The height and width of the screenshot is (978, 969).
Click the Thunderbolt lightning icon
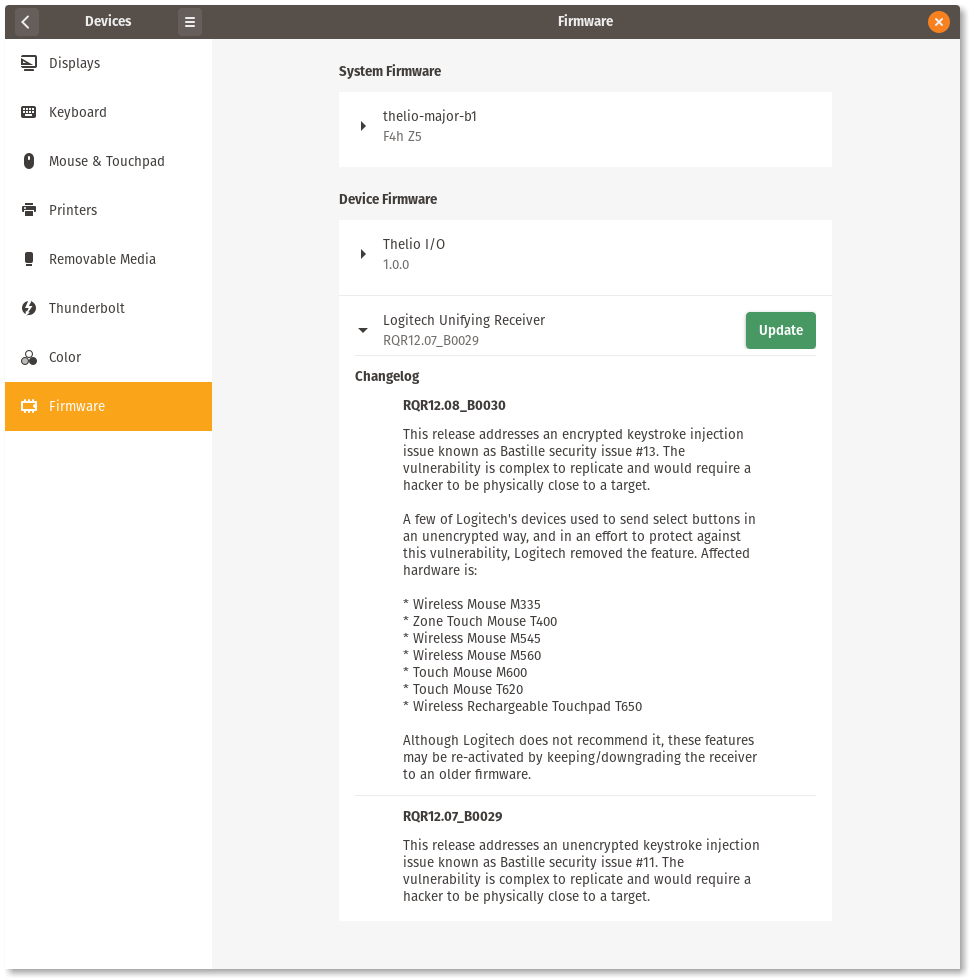tap(29, 308)
